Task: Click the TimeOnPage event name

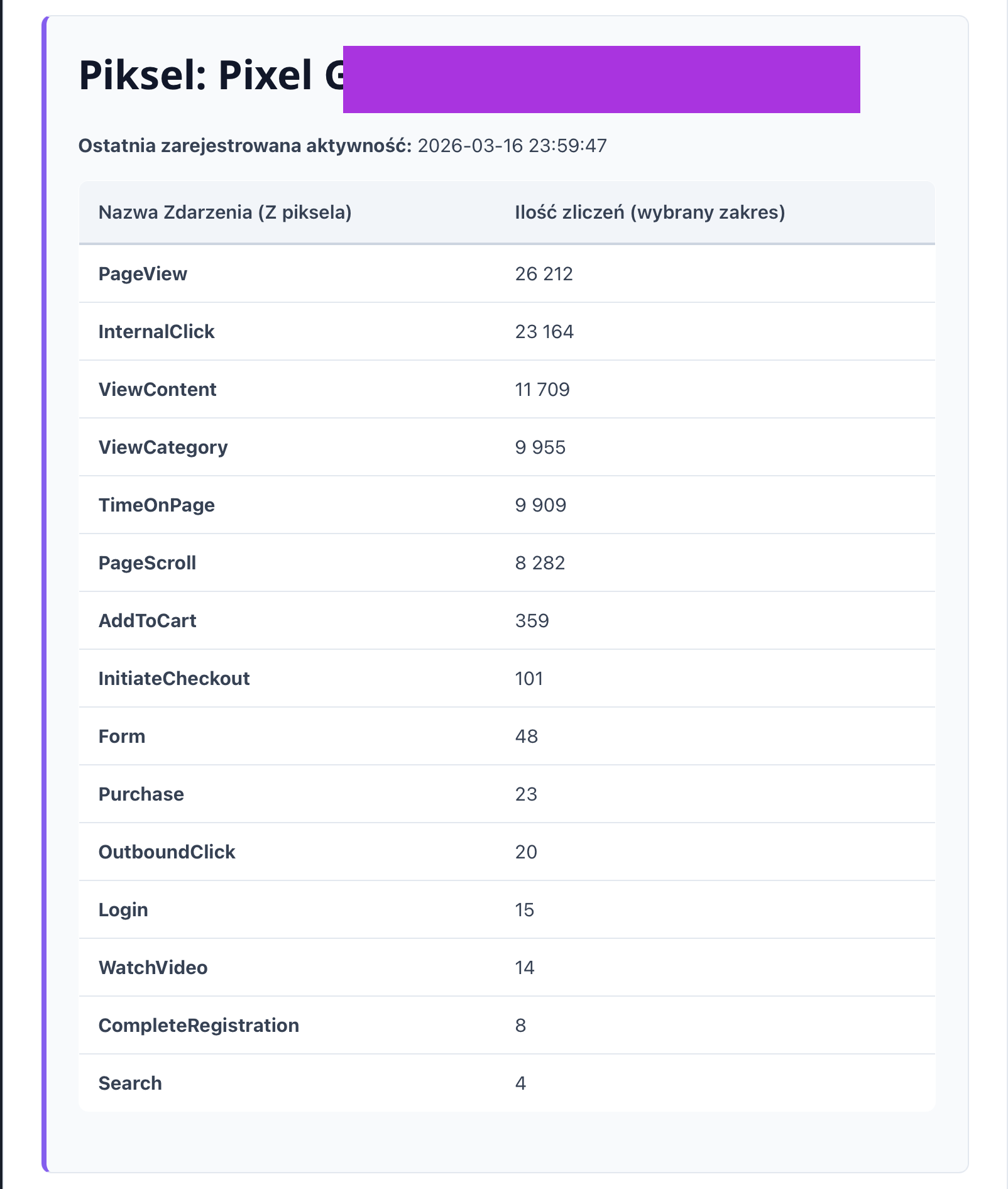Action: coord(156,505)
